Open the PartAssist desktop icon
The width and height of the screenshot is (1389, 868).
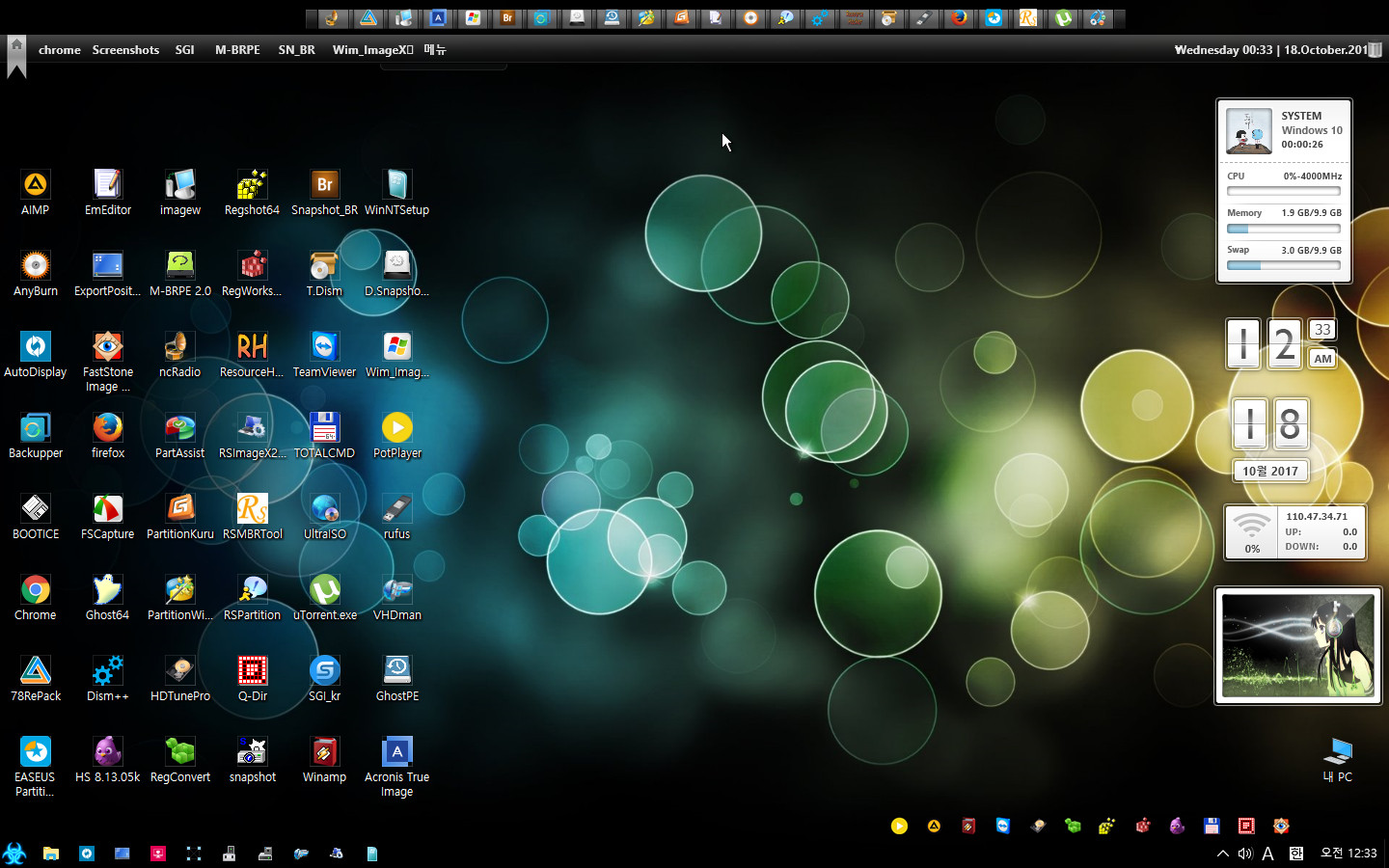[x=180, y=436]
